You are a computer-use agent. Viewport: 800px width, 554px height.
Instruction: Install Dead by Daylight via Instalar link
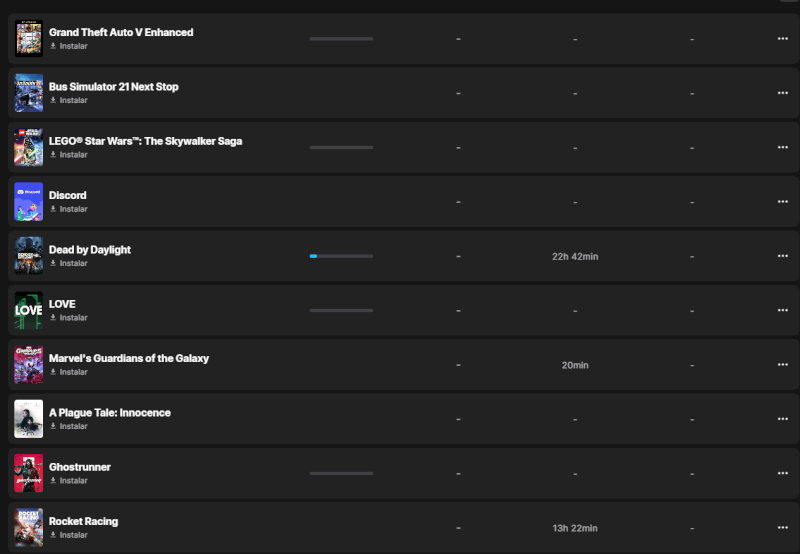(68, 263)
